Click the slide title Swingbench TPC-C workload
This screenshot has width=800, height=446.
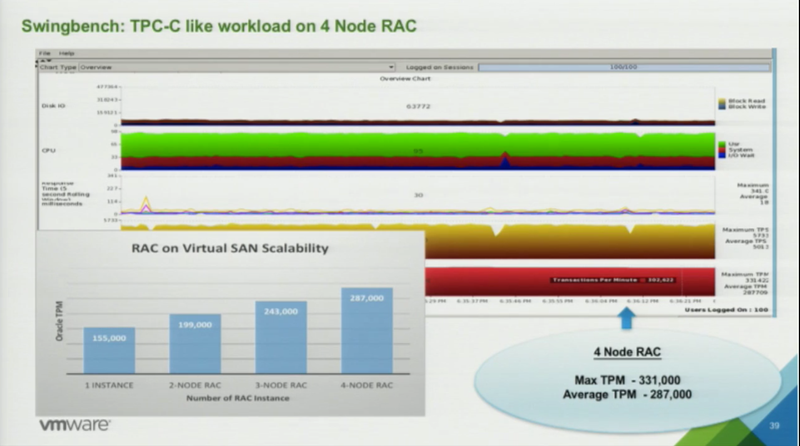point(219,26)
